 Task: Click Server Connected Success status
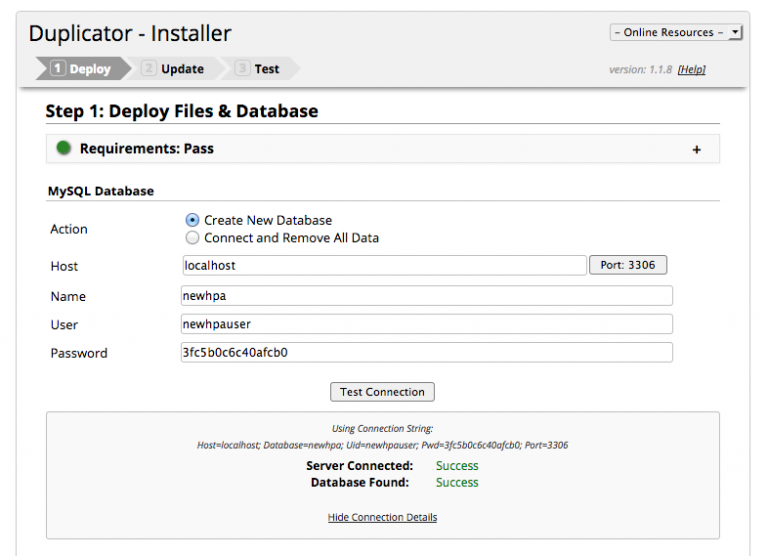457,466
